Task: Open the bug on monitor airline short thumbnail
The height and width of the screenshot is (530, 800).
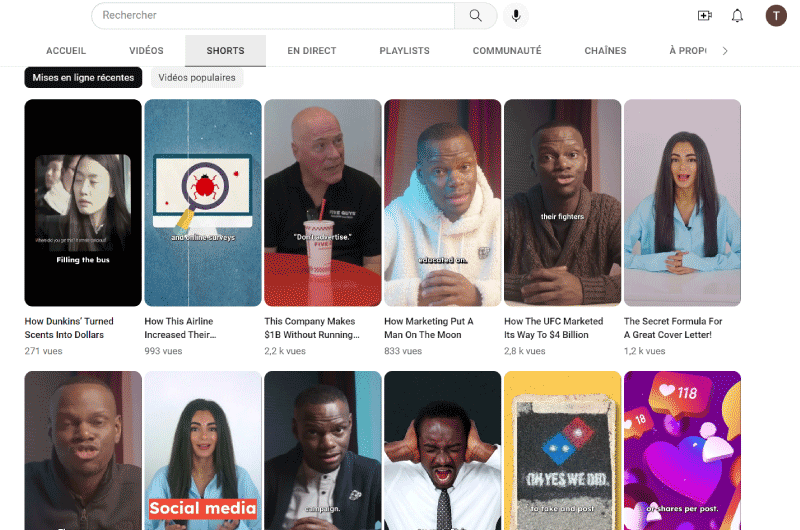Action: 203,203
